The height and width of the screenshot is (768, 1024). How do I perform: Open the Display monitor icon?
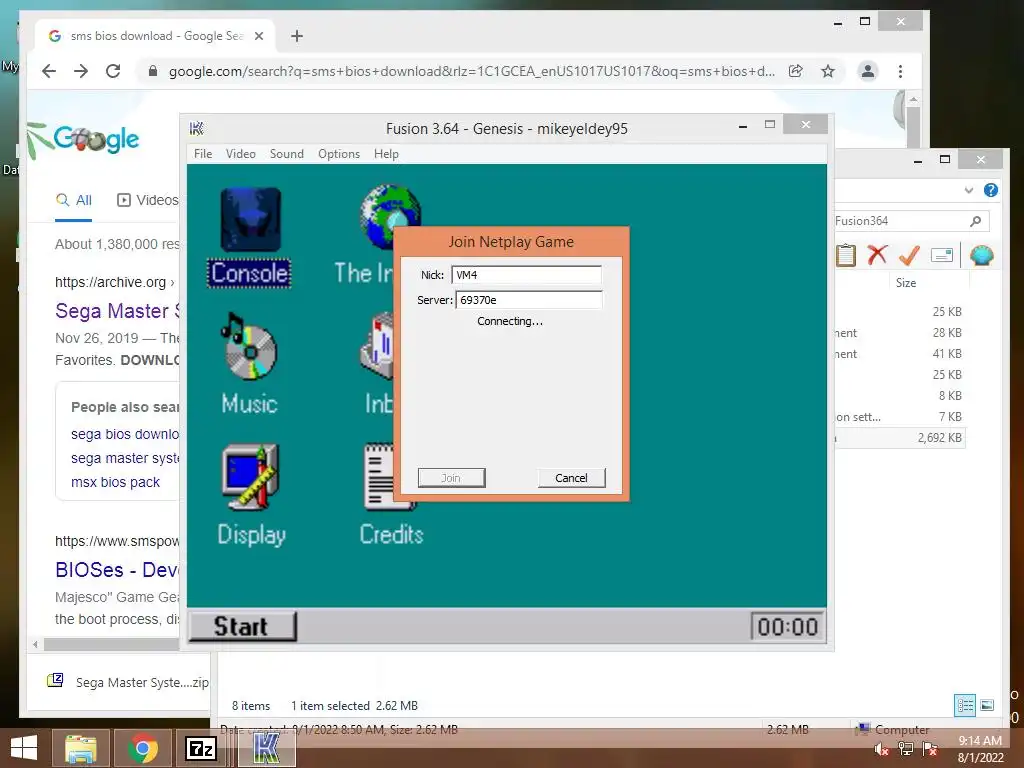point(251,494)
